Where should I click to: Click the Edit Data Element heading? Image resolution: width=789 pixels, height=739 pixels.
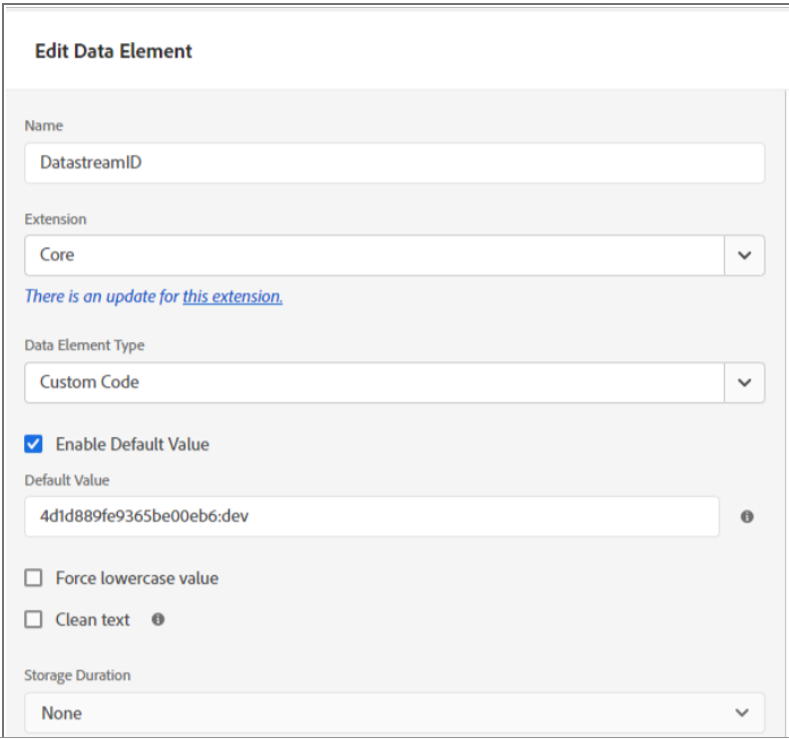tap(114, 51)
